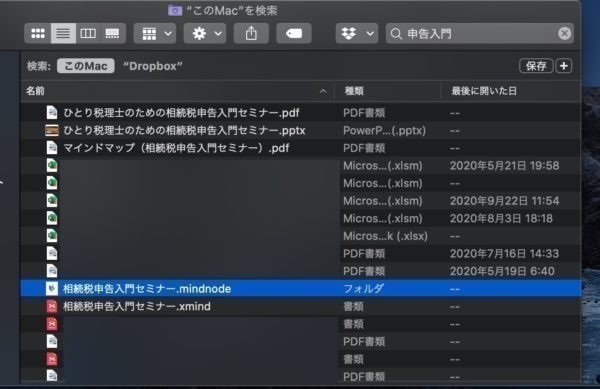Click XMind icon of 相続税申告入門セミナー.xmind
Viewport: 600px width, 389px height.
tap(52, 306)
